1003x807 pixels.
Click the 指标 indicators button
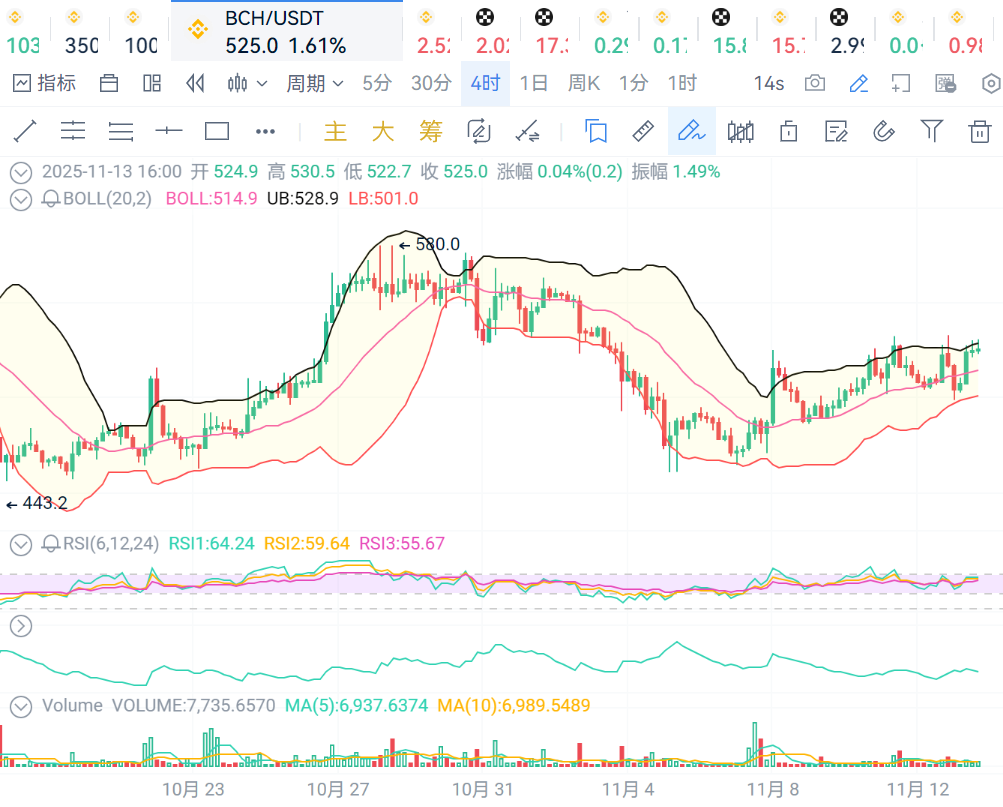[45, 83]
